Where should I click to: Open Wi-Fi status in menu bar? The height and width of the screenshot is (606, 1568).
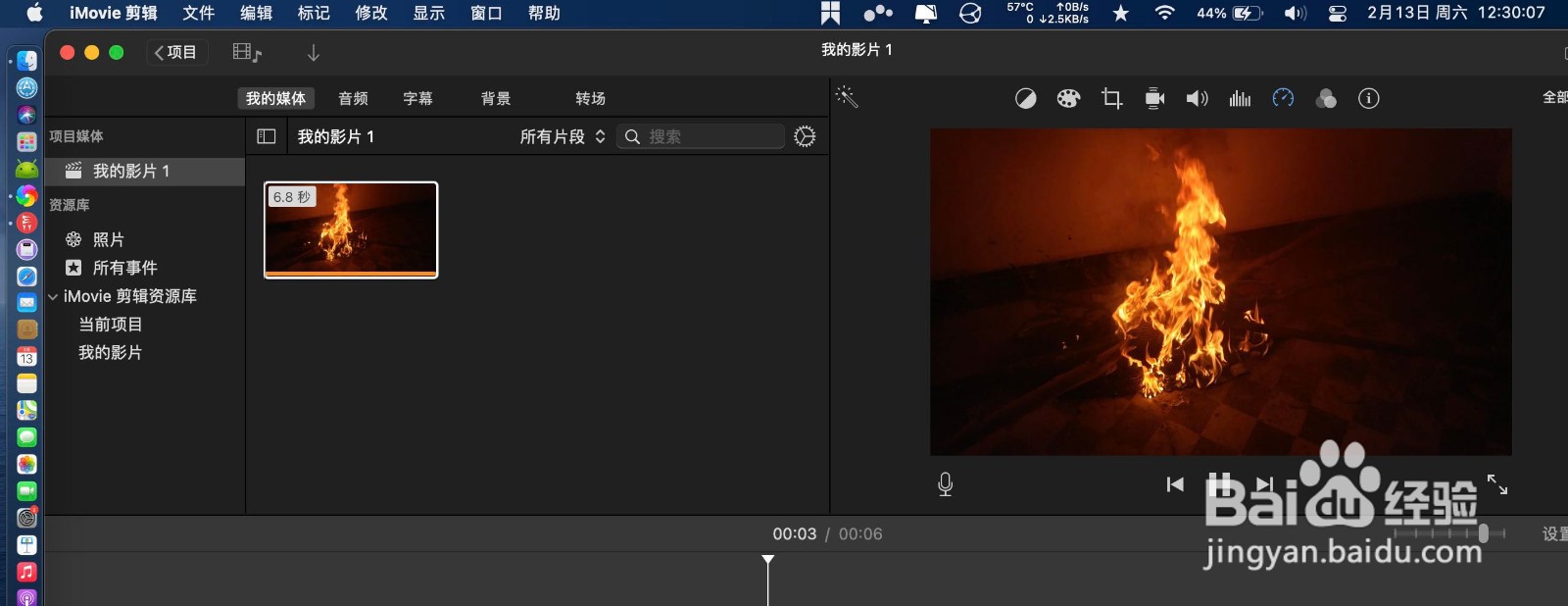[1164, 13]
